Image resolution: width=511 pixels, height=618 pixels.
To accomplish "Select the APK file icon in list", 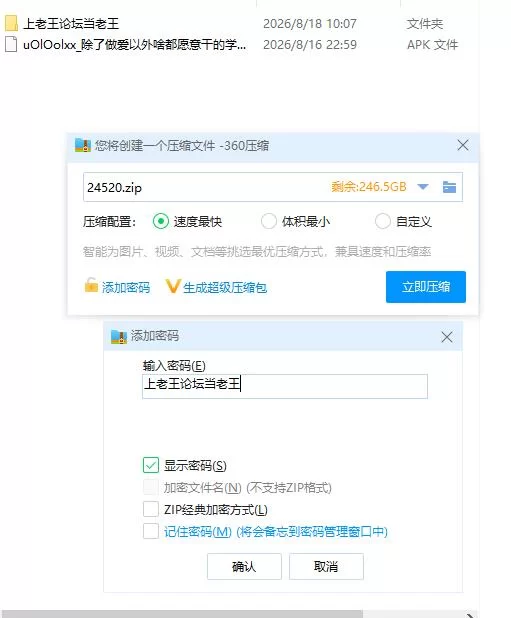I will [11, 44].
